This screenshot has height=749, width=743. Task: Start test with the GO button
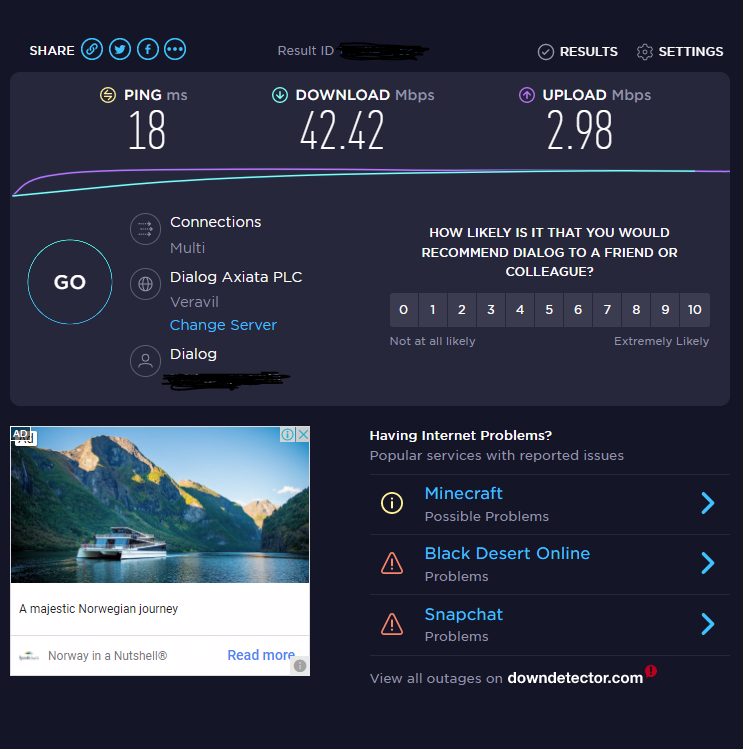click(70, 282)
